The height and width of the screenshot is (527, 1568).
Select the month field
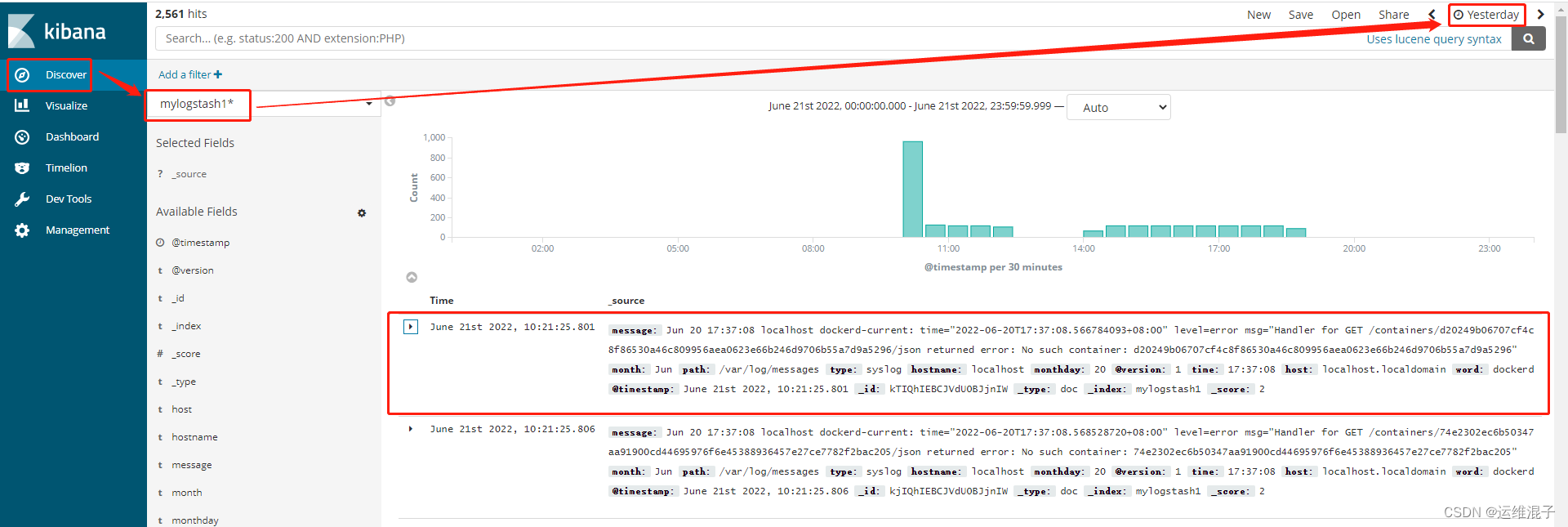click(187, 493)
